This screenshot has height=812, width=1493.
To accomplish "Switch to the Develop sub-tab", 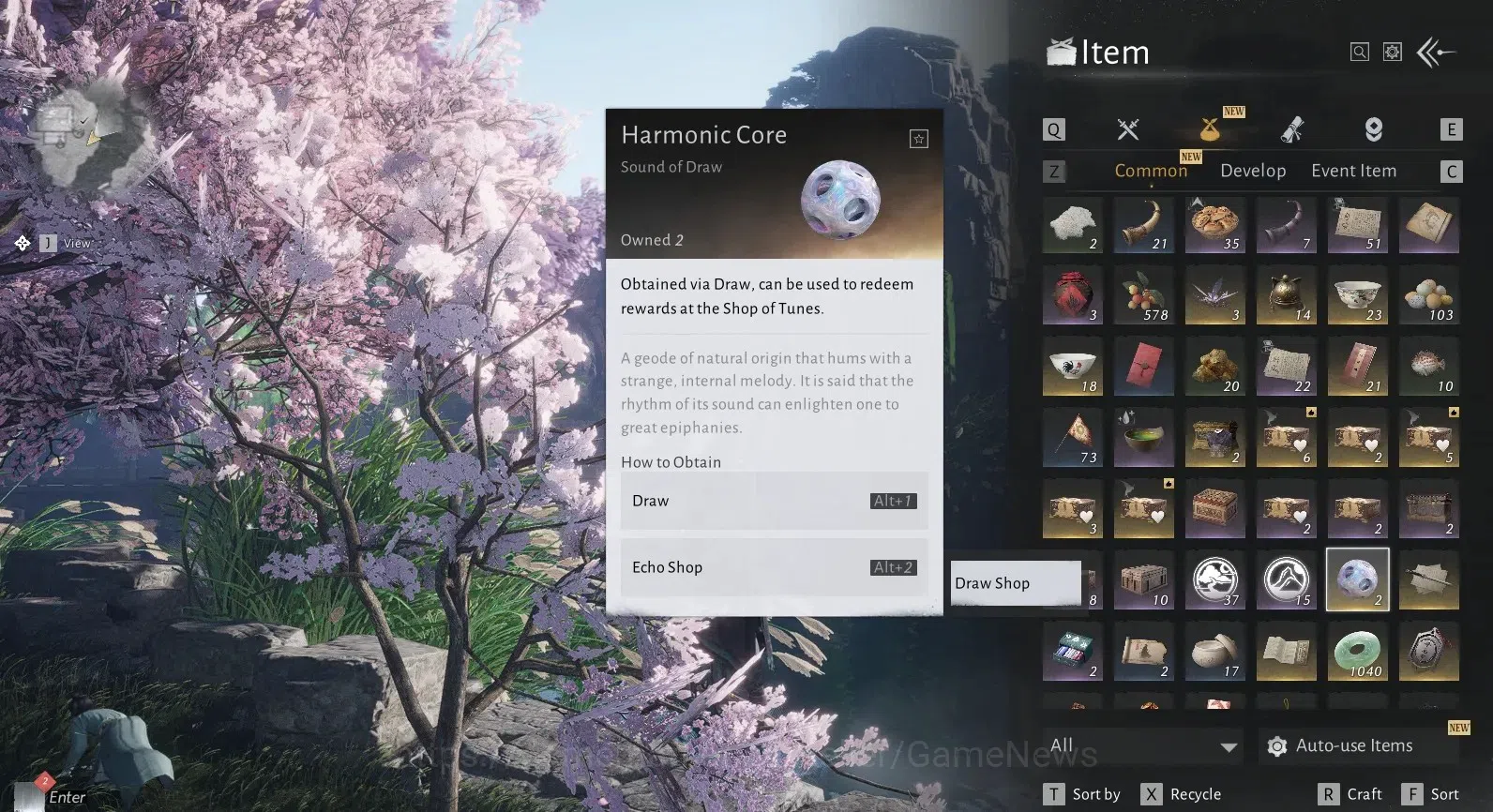I will coord(1253,171).
